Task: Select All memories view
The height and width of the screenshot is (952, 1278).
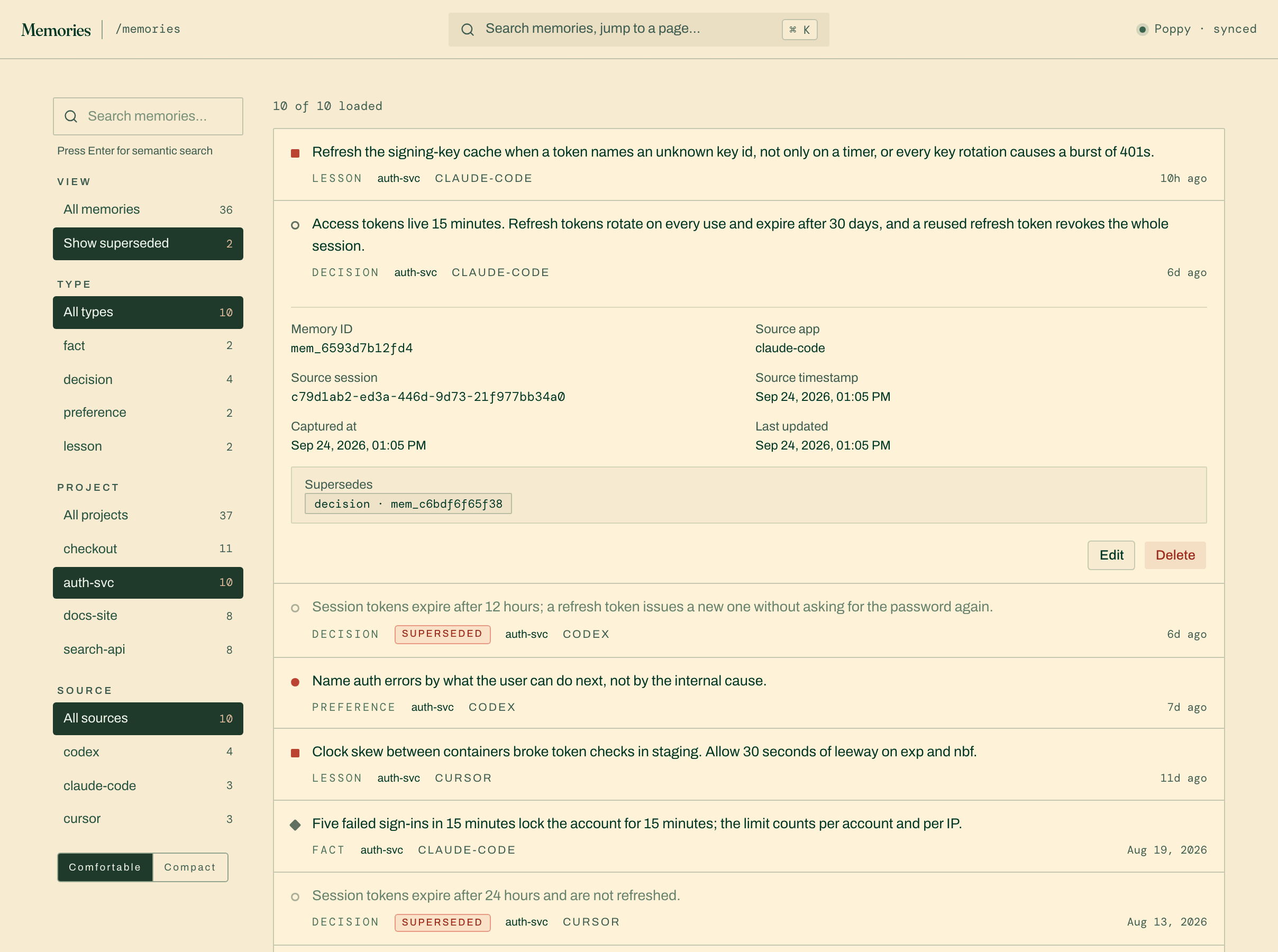Action: (148, 210)
